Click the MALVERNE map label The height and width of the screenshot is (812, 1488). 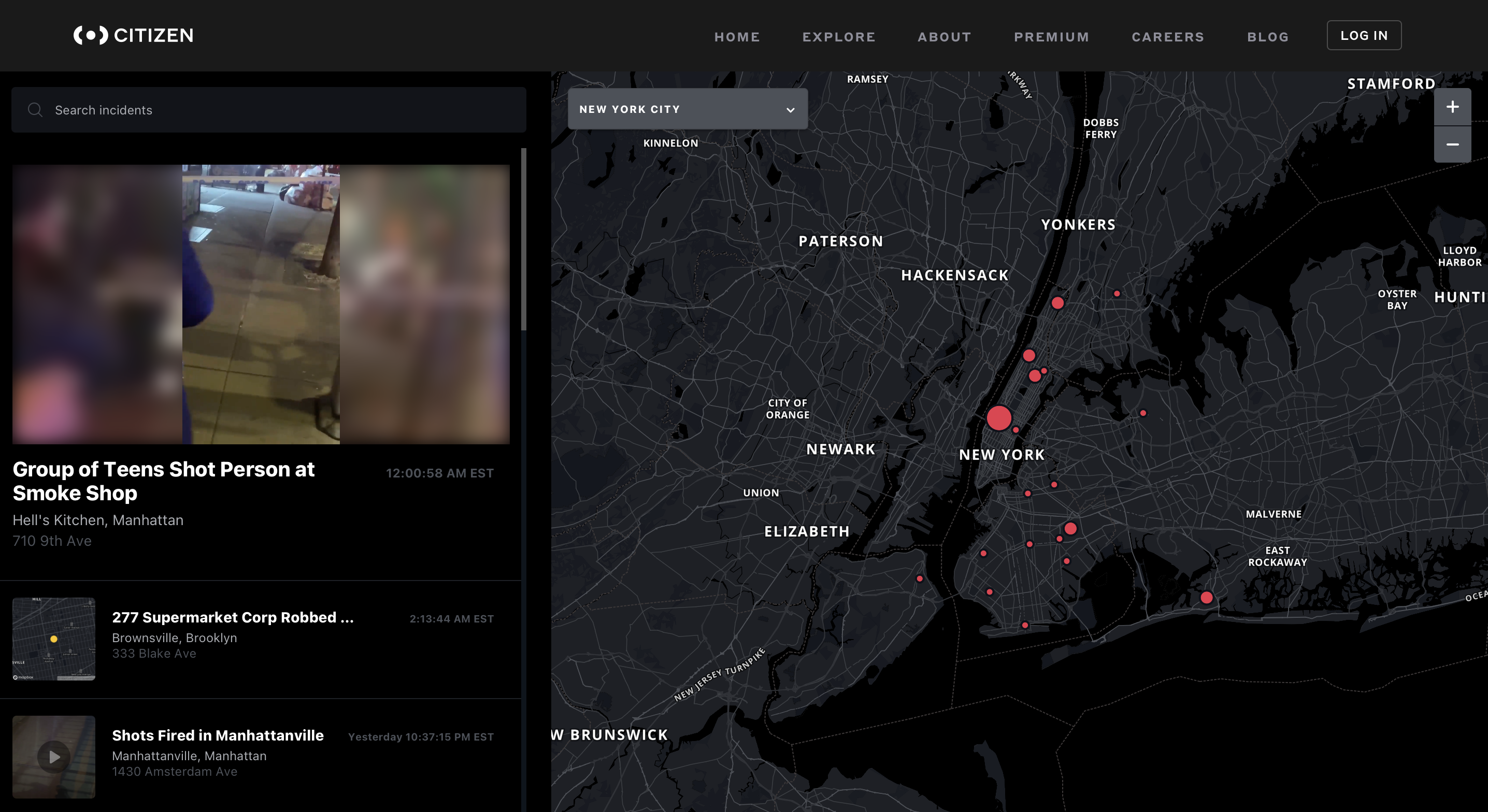click(x=1273, y=514)
